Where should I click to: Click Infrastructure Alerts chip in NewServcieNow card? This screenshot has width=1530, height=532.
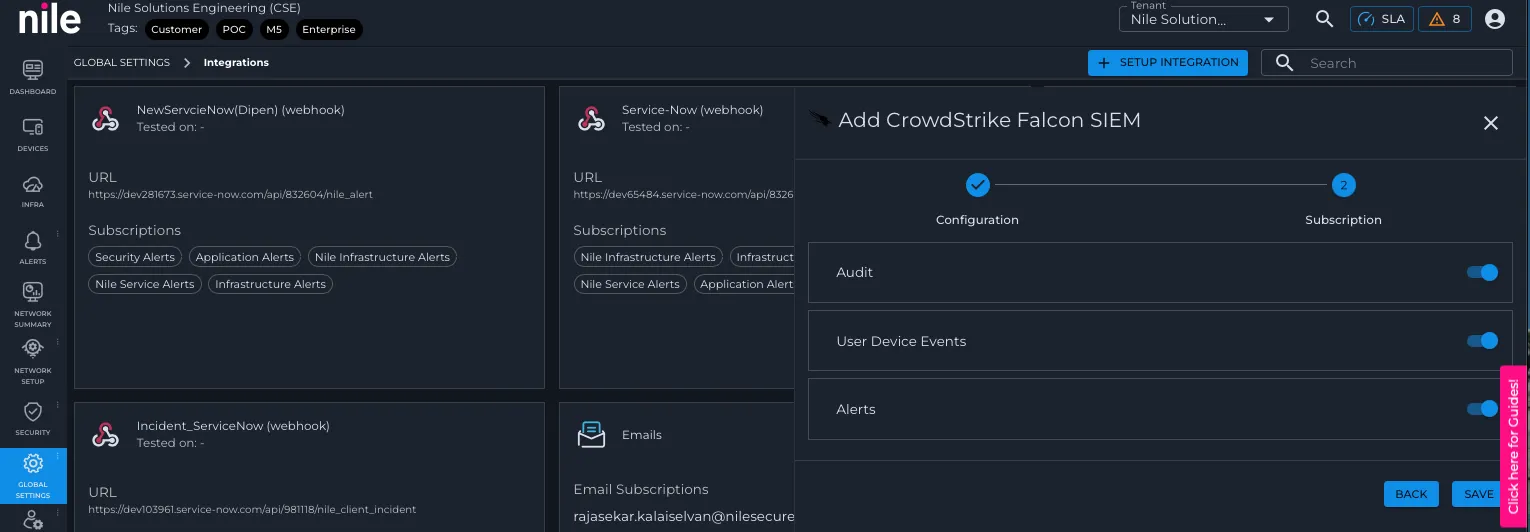pos(271,284)
